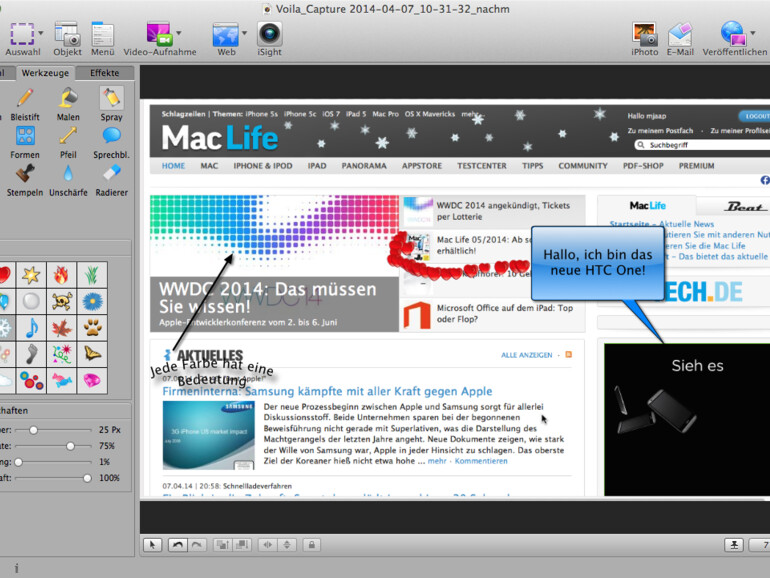Click the lock button in bottom toolbar

[x=311, y=545]
